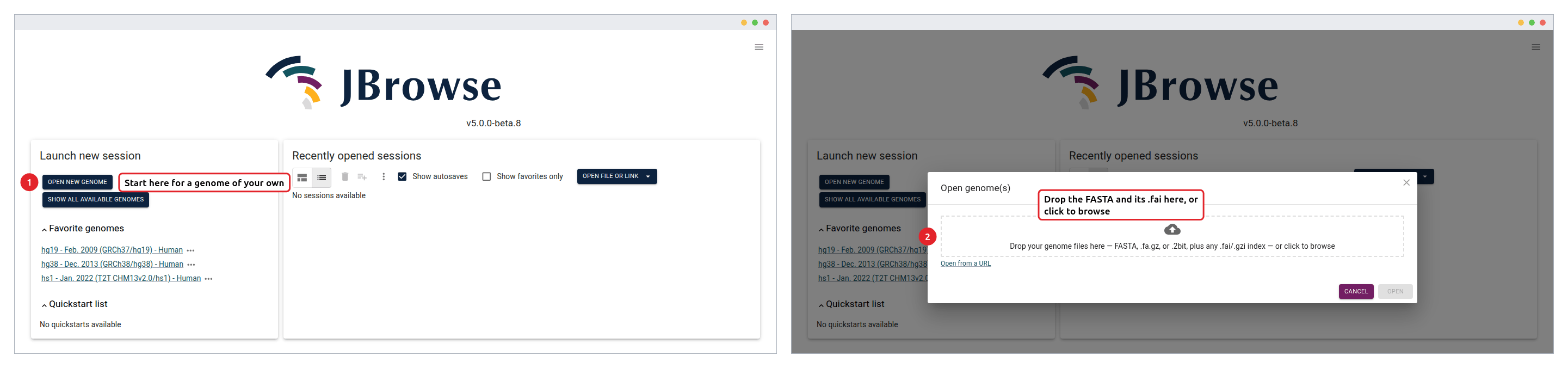Click the add-to-list icon beside the trash
Image resolution: width=1568 pixels, height=368 pixels.
[362, 177]
